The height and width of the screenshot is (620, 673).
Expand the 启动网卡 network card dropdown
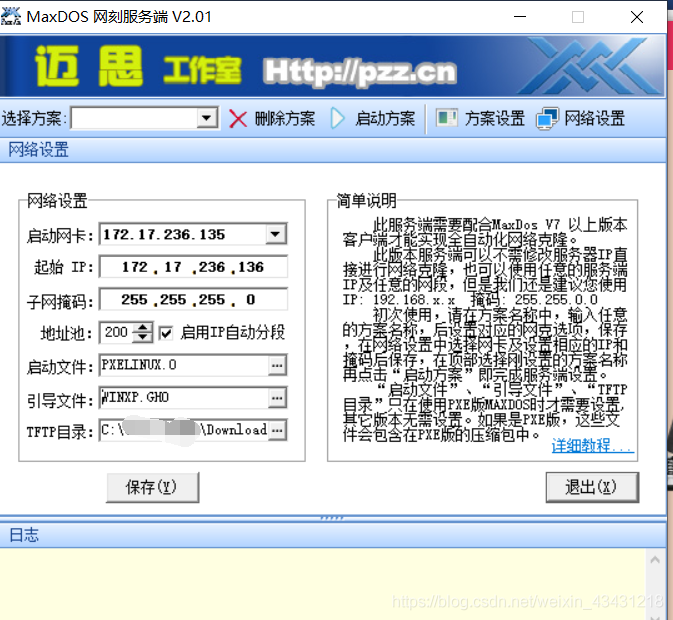pos(276,234)
